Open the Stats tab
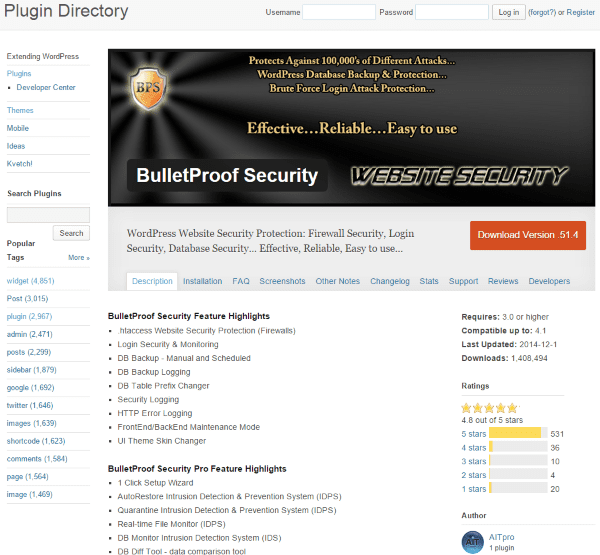600x555 pixels. [x=429, y=281]
